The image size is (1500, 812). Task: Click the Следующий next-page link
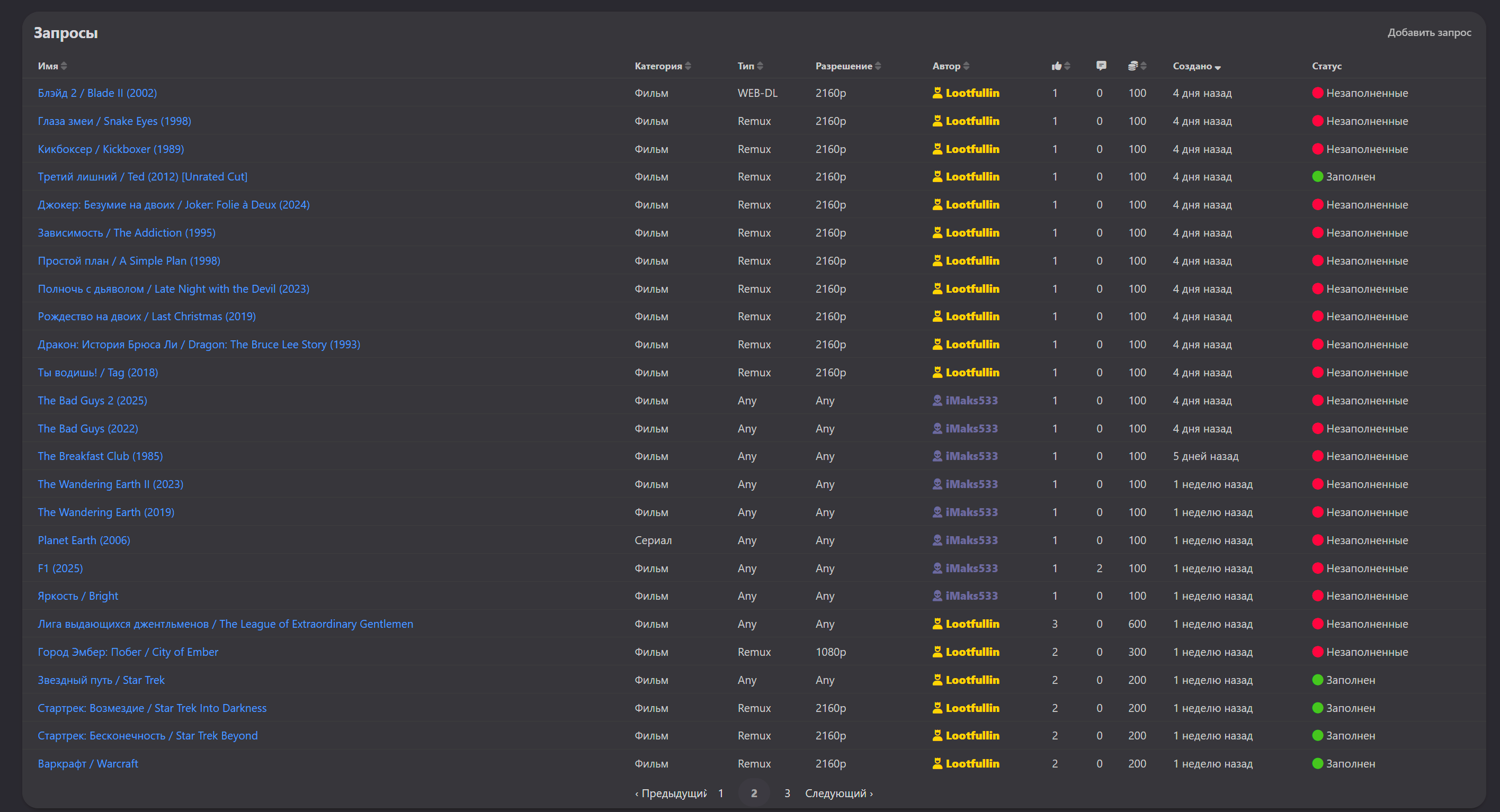(838, 793)
